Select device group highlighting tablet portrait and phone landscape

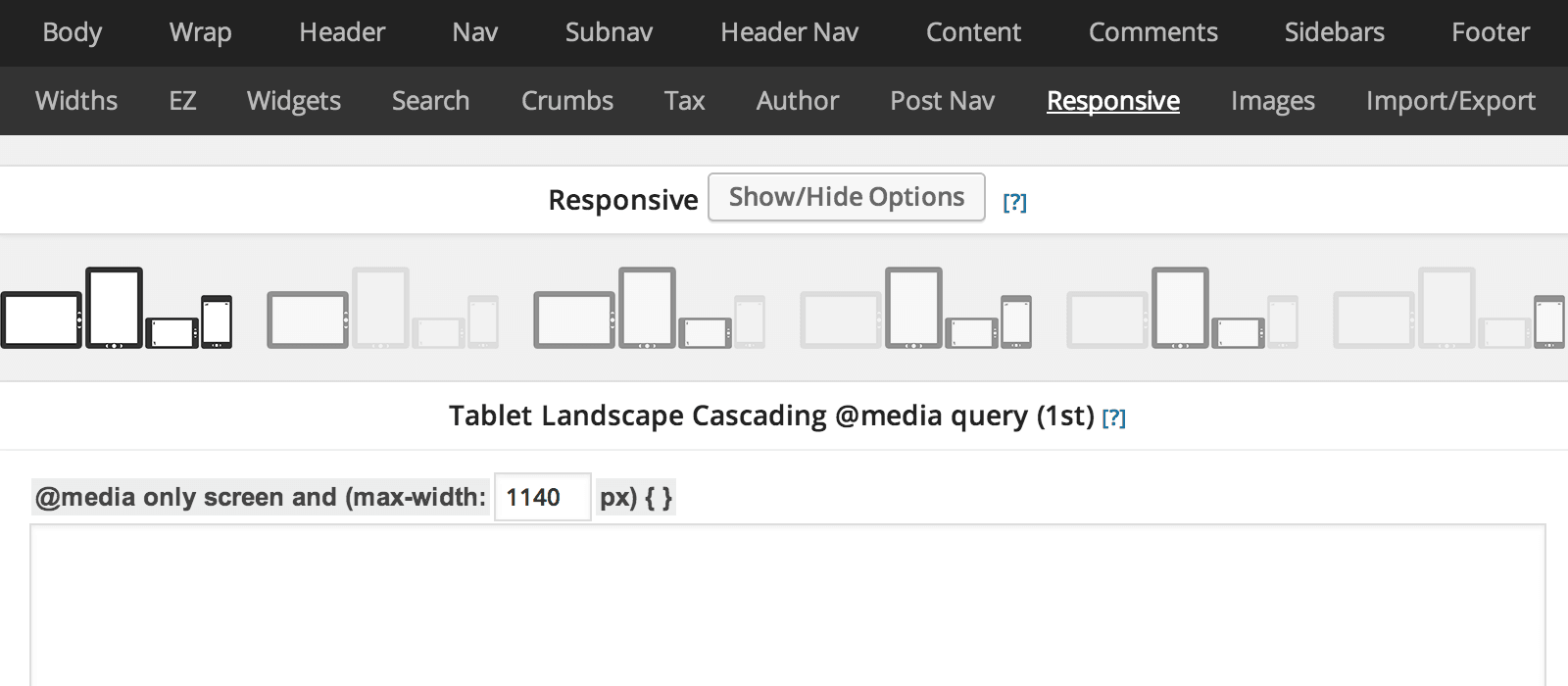tap(1183, 308)
